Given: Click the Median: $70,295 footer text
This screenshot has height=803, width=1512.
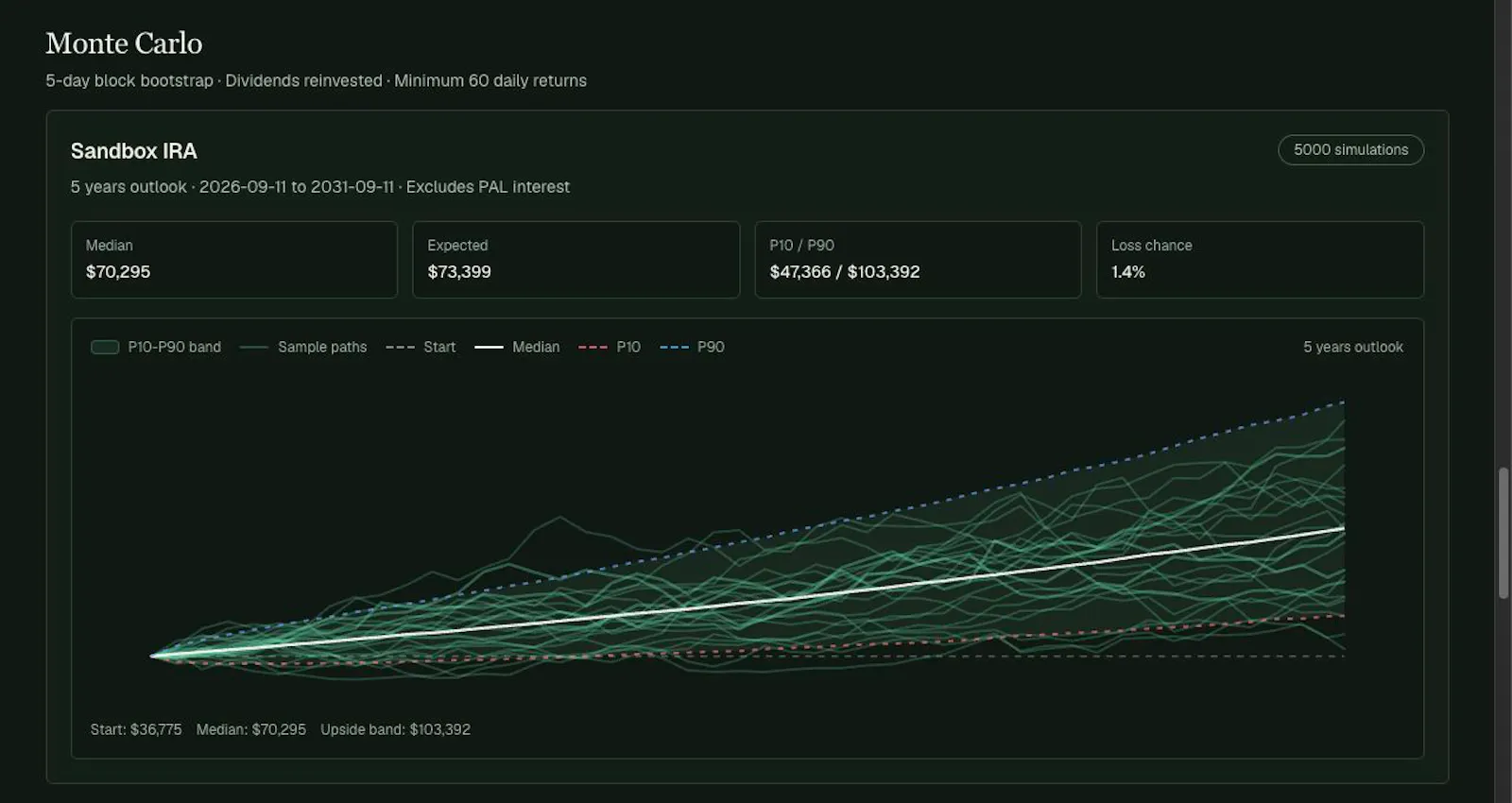Looking at the screenshot, I should click(251, 730).
